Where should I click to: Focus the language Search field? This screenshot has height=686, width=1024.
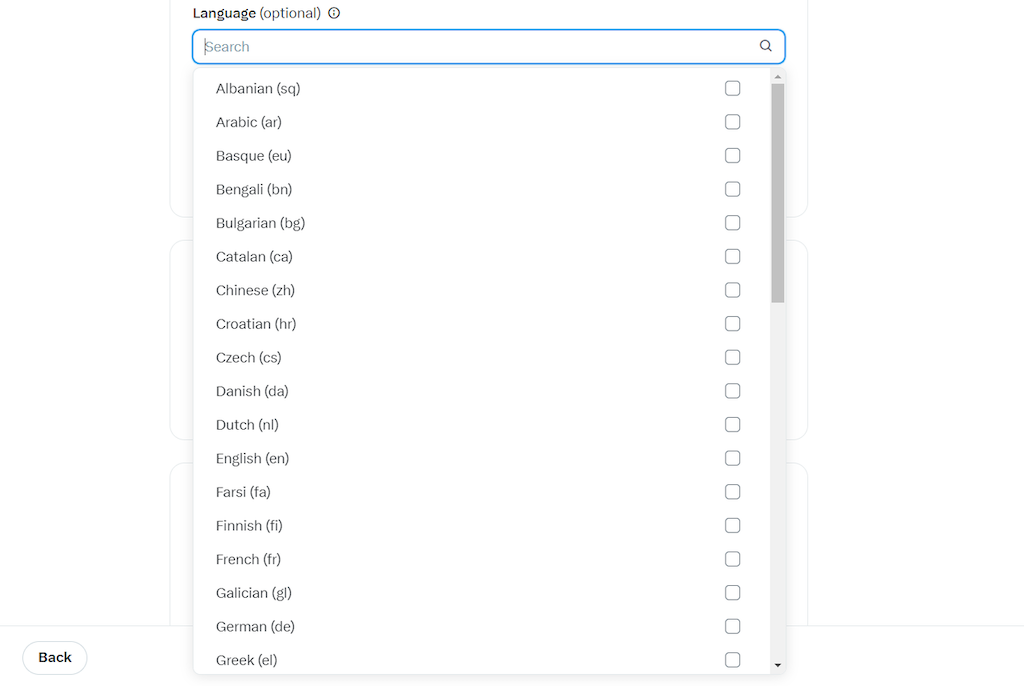point(488,46)
